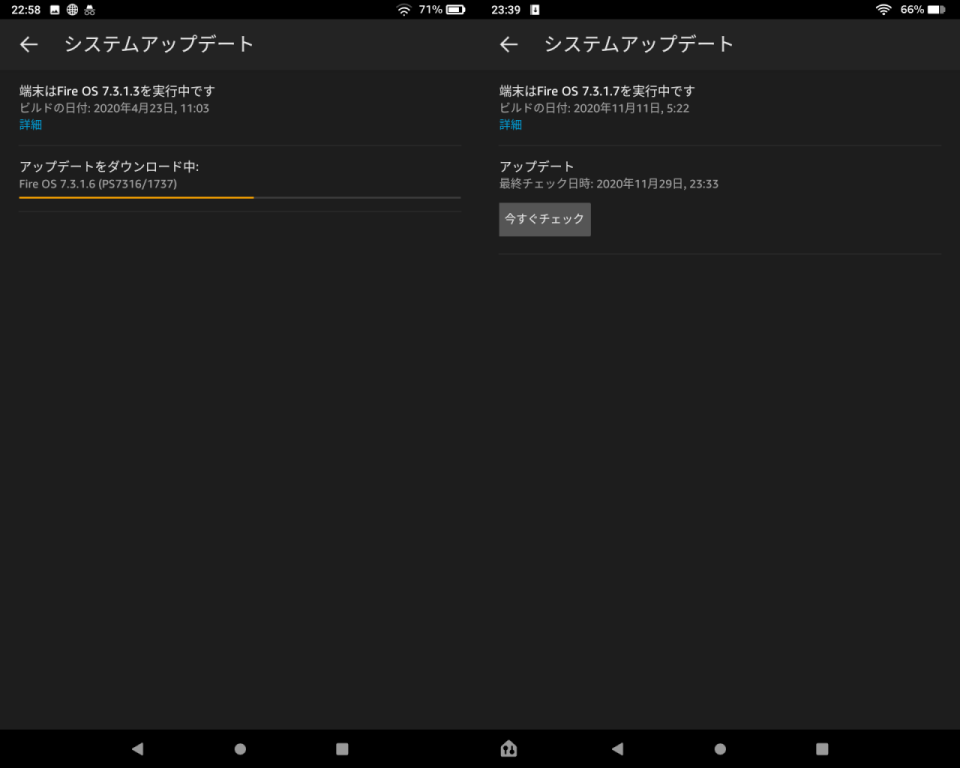Tap the image notification icon next to 22:58
960x768 pixels.
pyautogui.click(x=54, y=10)
